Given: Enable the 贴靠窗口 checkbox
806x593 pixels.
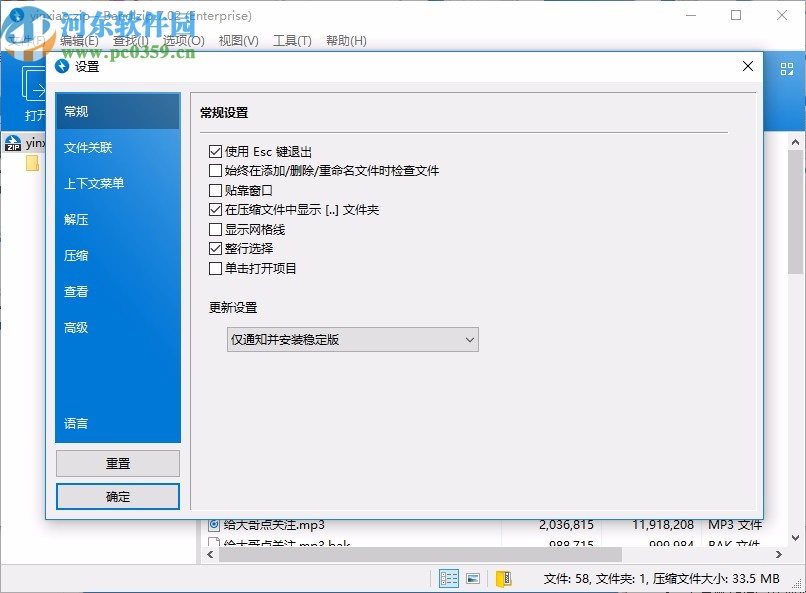Looking at the screenshot, I should (216, 190).
